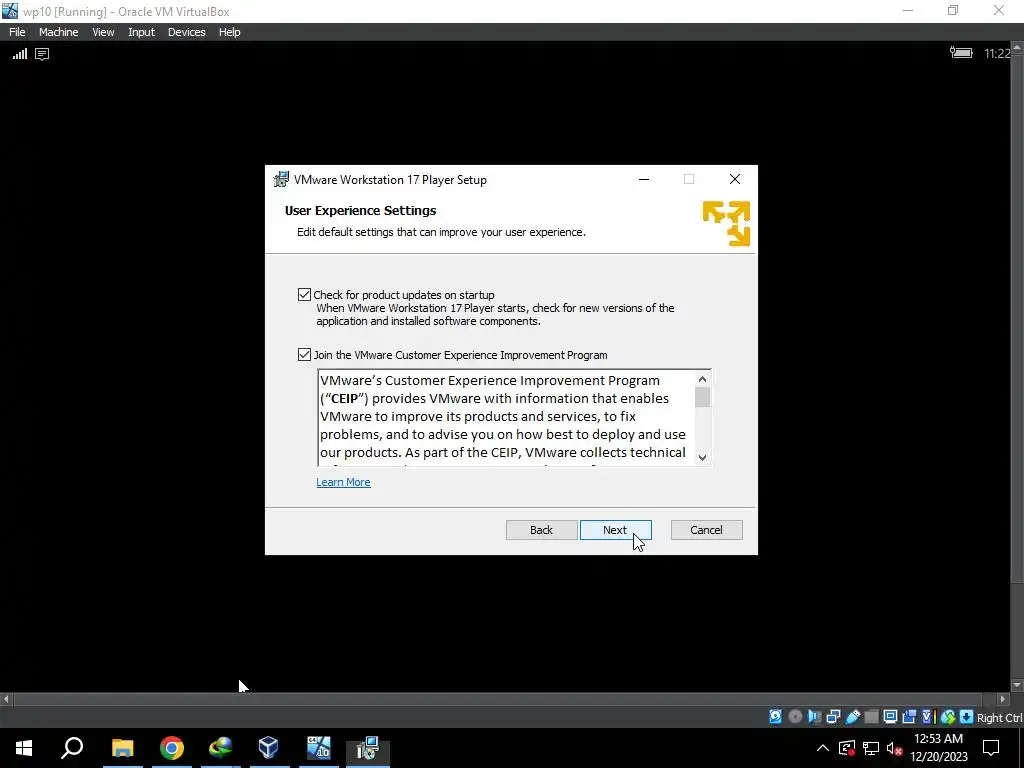Close the VMware Setup dialog

click(x=735, y=179)
